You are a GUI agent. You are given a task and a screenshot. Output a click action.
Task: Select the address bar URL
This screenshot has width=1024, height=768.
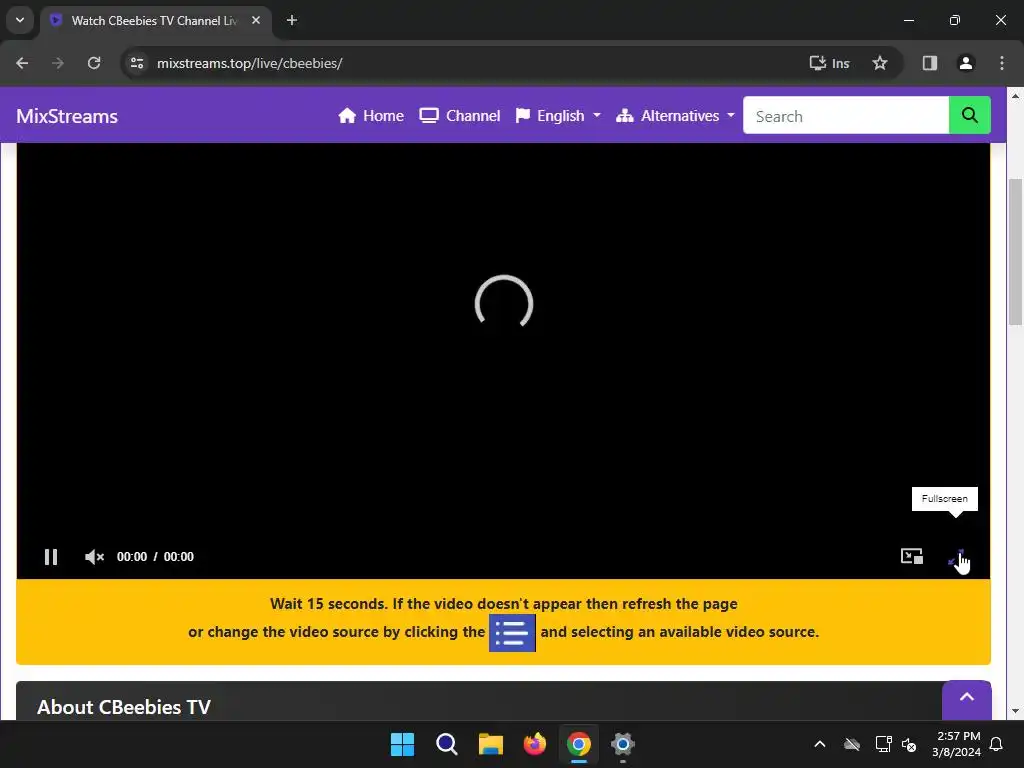tap(249, 63)
